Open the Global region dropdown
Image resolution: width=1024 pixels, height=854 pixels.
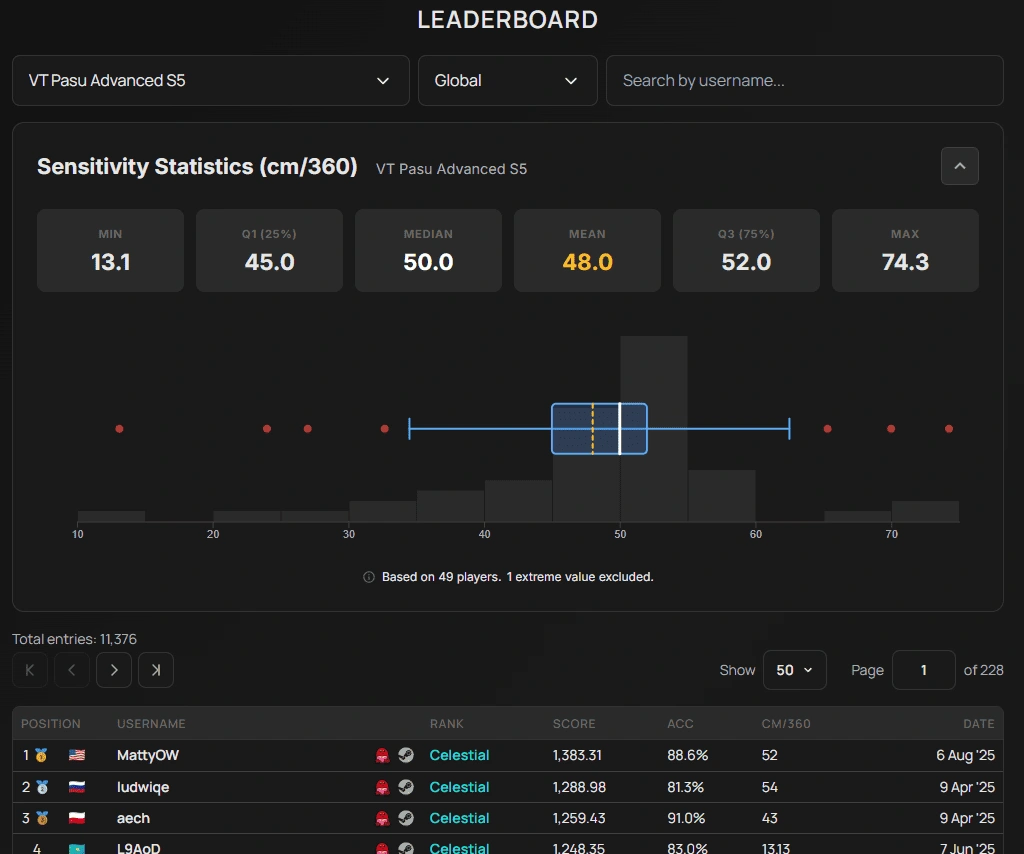[x=507, y=81]
